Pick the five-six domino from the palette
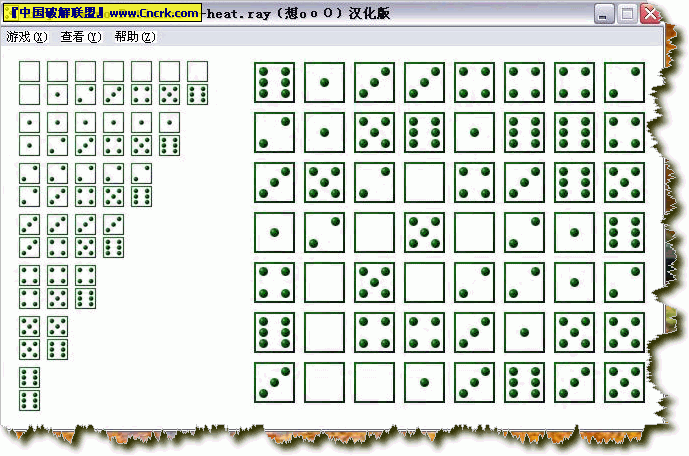The image size is (689, 456). (58, 338)
